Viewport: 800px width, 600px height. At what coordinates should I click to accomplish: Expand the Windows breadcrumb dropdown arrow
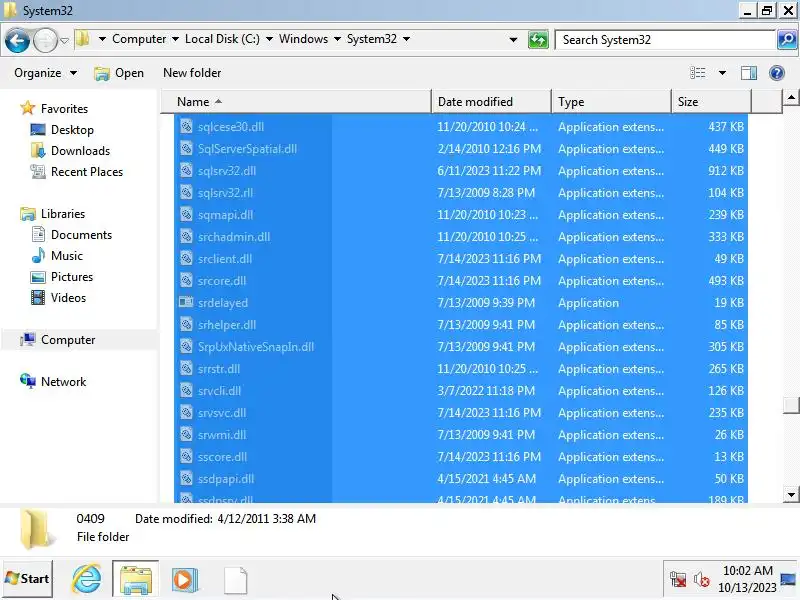coord(337,39)
